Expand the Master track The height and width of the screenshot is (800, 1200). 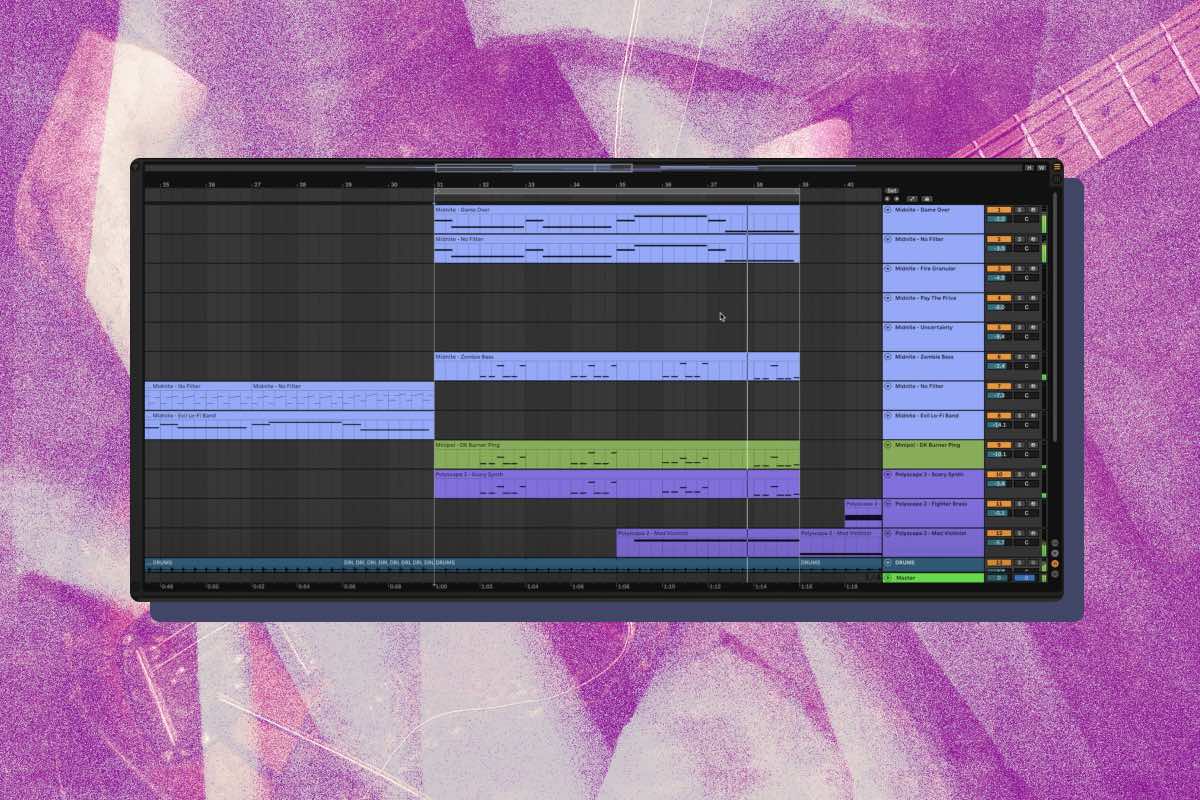pyautogui.click(x=888, y=577)
